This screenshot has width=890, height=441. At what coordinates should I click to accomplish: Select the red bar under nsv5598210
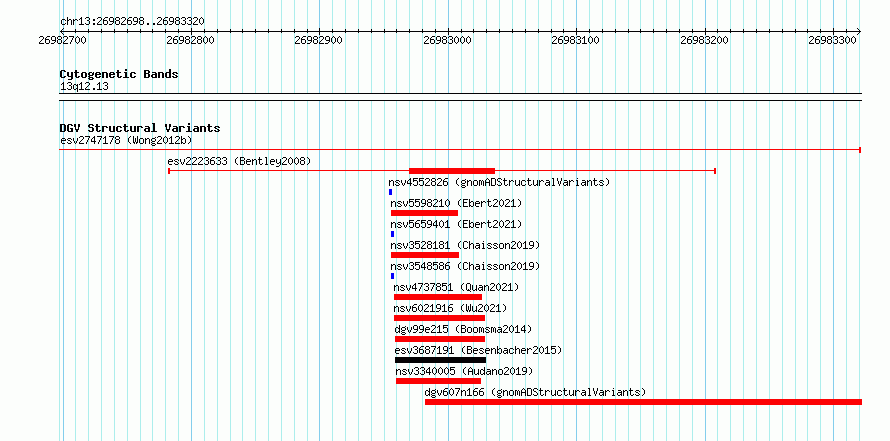[424, 213]
